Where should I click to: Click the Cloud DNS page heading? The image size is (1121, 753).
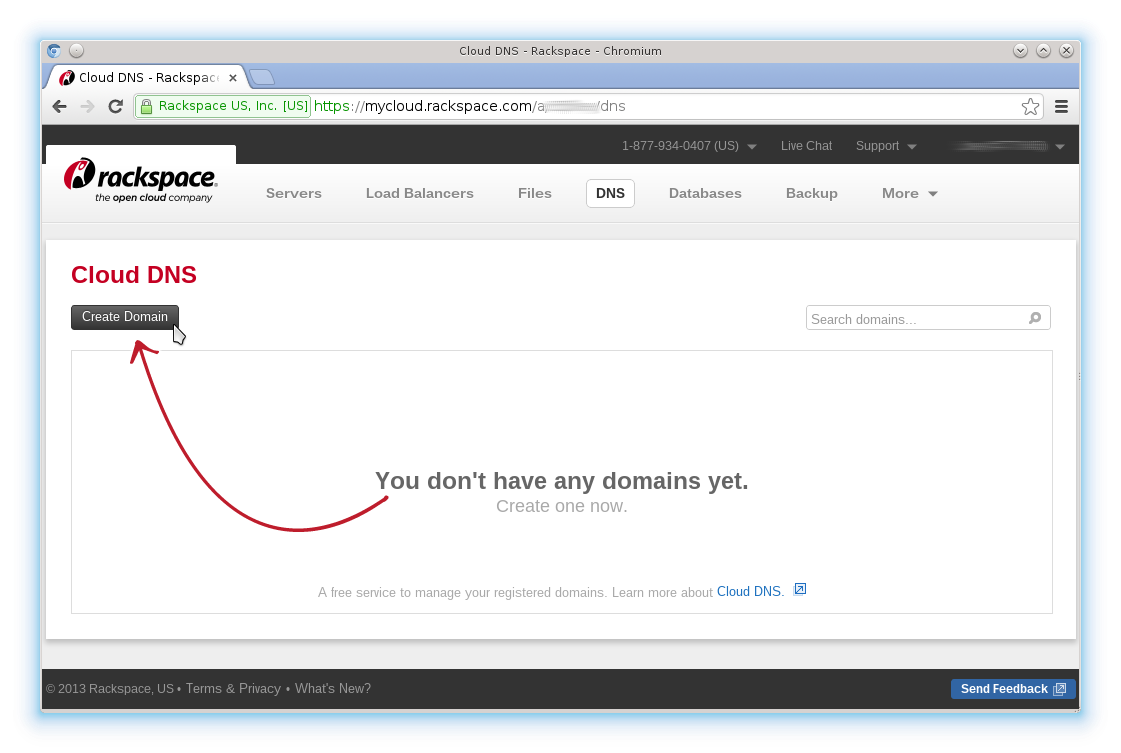(134, 275)
